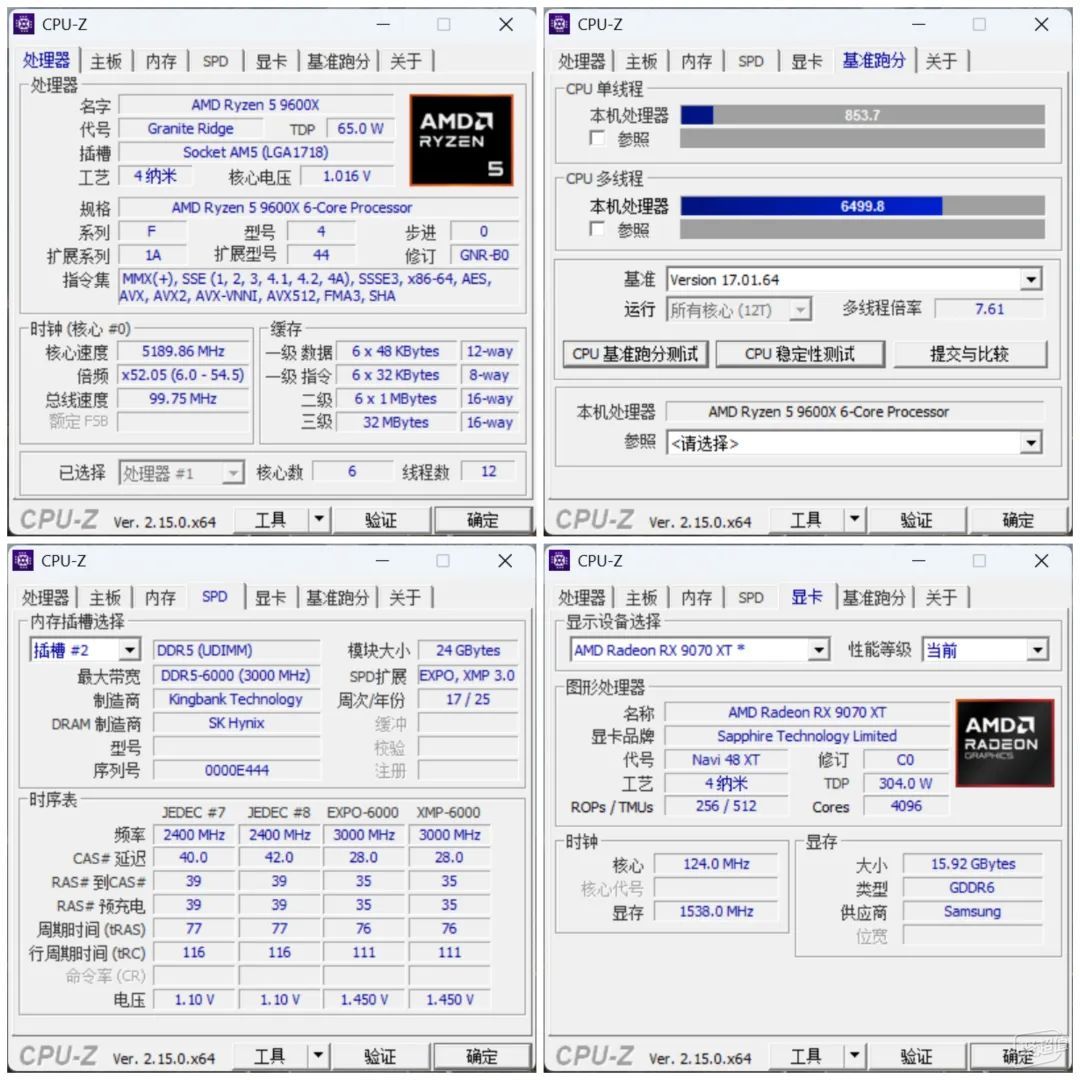Click the TDP value 65.0 W

pos(360,129)
